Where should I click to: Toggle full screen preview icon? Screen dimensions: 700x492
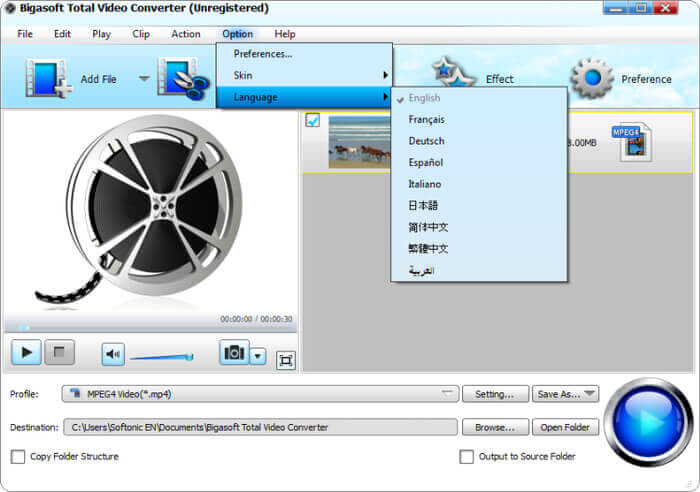pos(286,360)
